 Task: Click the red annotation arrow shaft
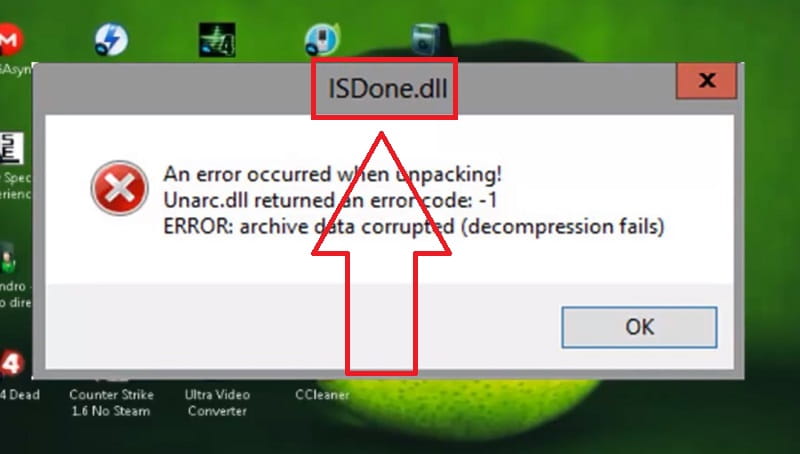point(382,312)
